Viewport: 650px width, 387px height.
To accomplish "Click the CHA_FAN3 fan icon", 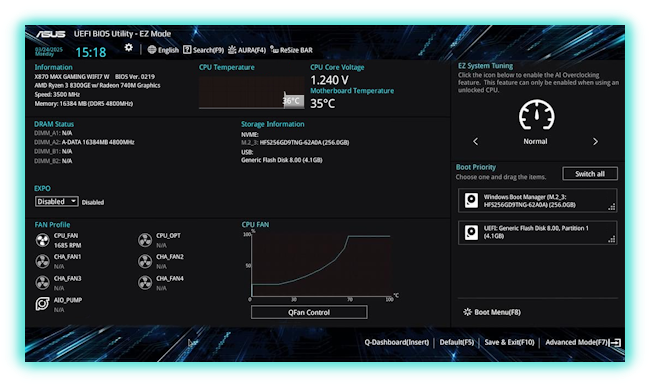I will [x=42, y=283].
